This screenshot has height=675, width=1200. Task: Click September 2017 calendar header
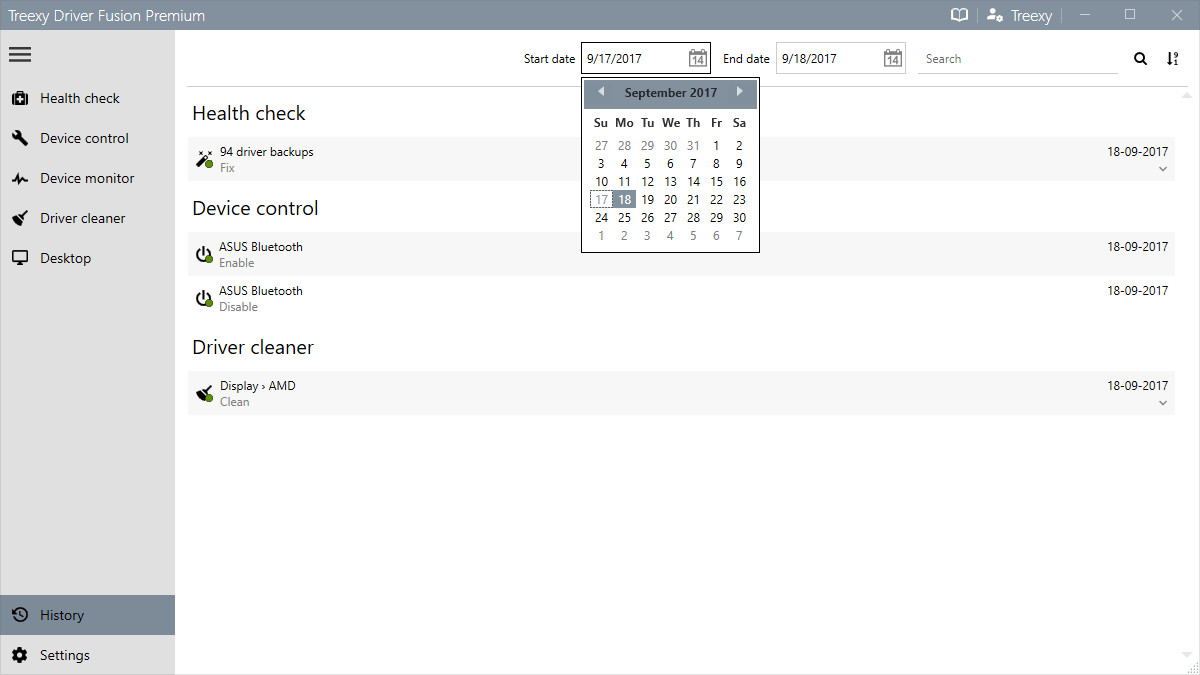670,92
